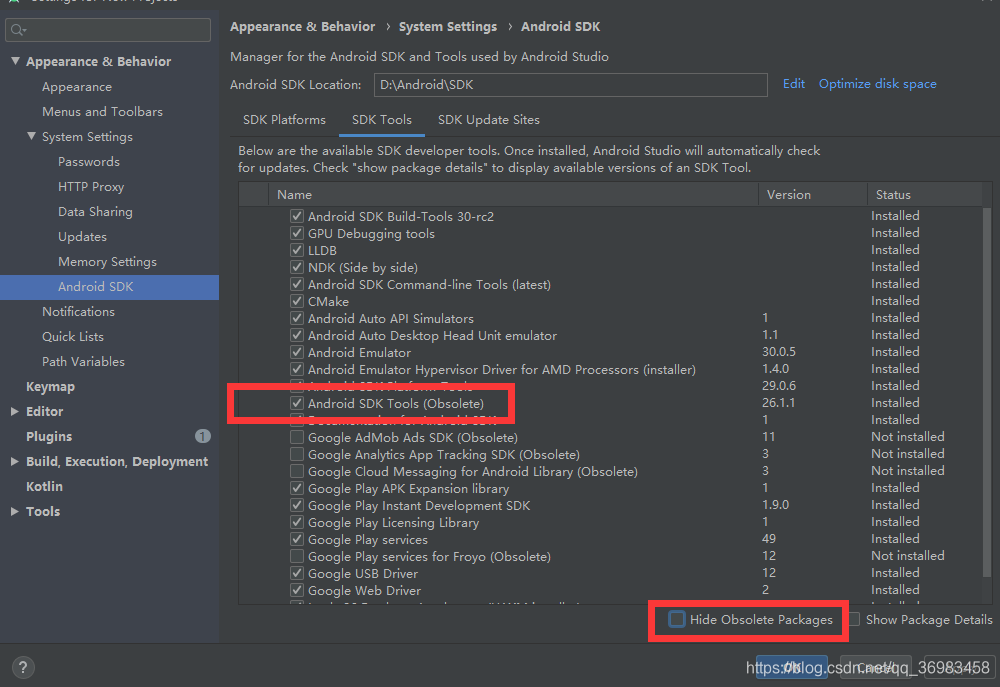1000x687 pixels.
Task: Open Data Sharing settings
Action: tap(95, 212)
